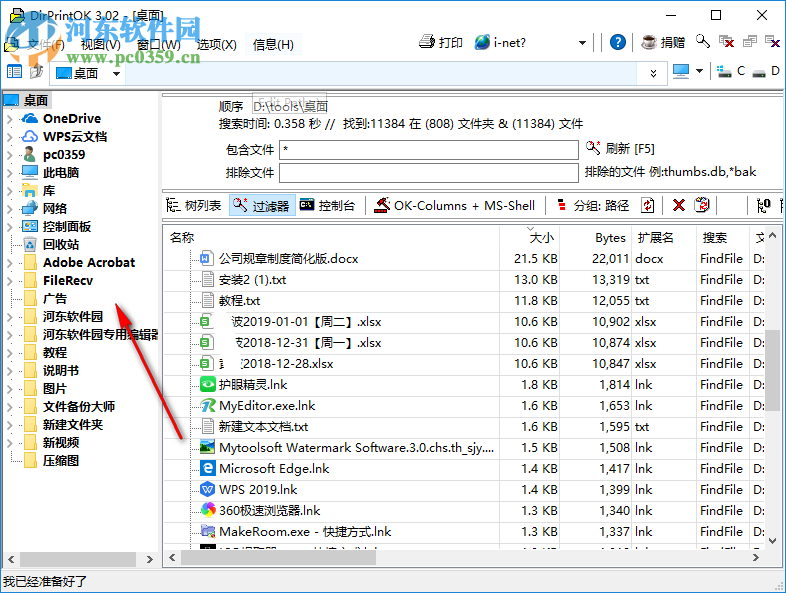Select drive C icon
This screenshot has height=593, width=786.
click(x=731, y=71)
